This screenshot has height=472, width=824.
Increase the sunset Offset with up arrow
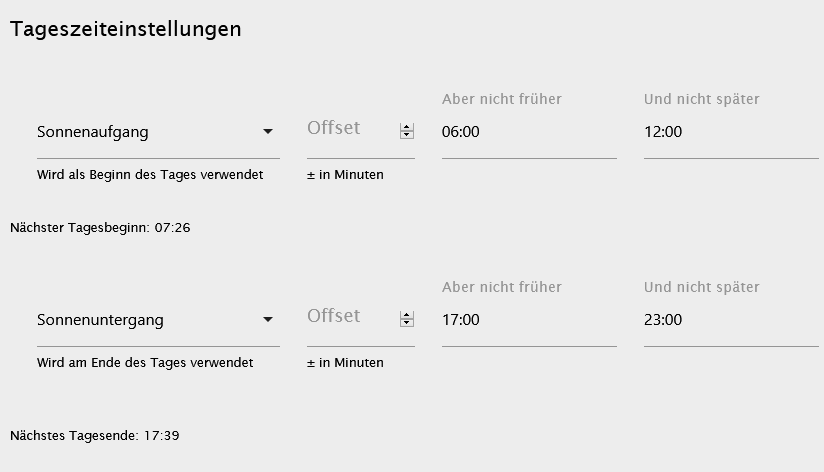point(407,316)
